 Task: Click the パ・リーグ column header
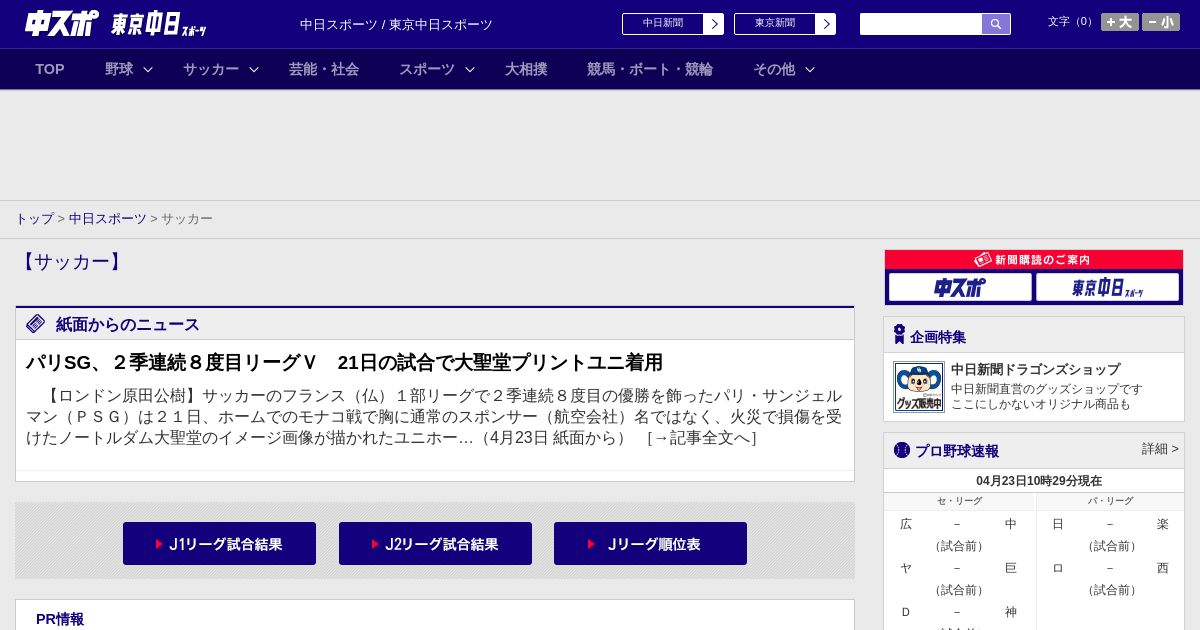[1110, 501]
